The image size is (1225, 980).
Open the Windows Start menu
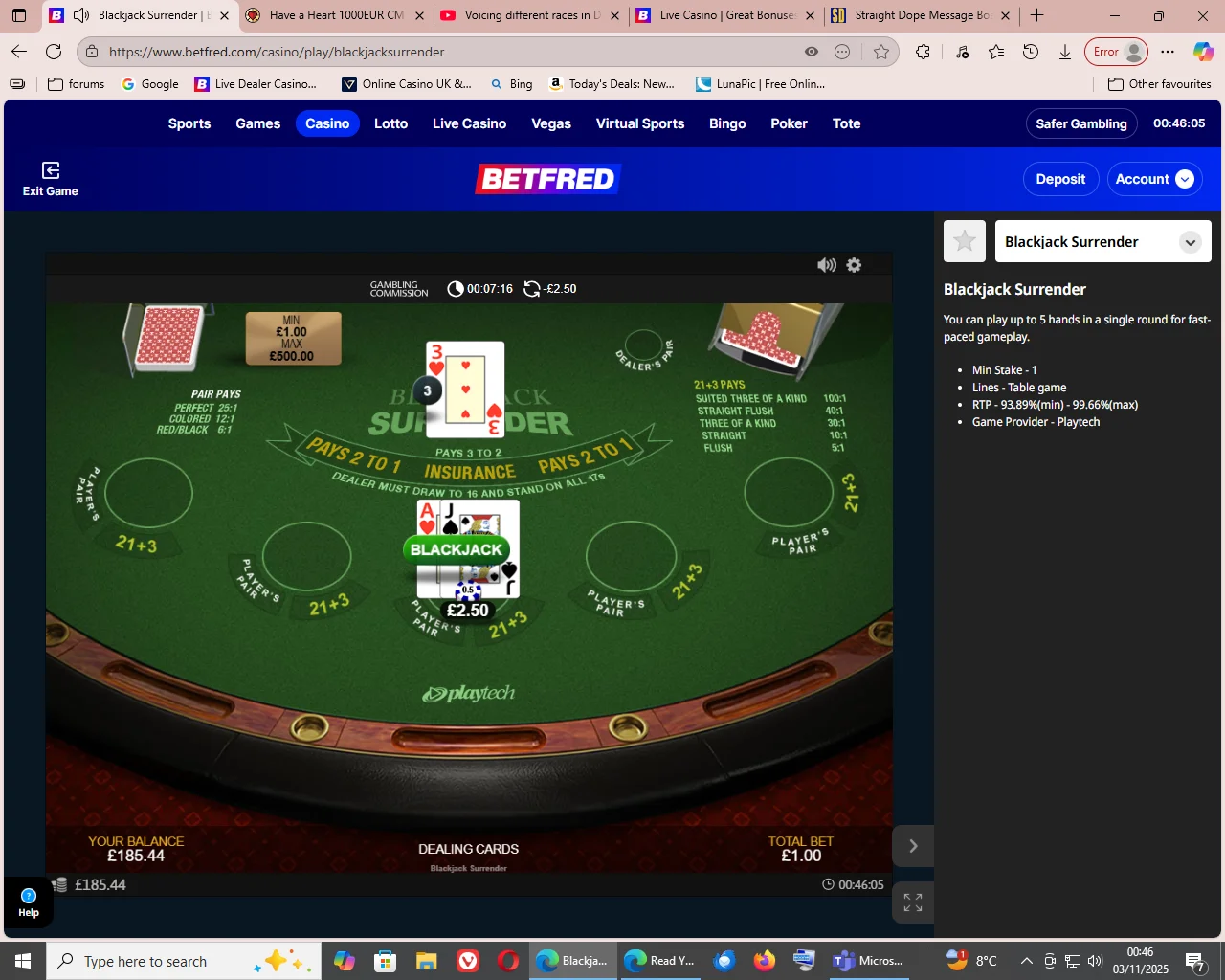tap(23, 961)
